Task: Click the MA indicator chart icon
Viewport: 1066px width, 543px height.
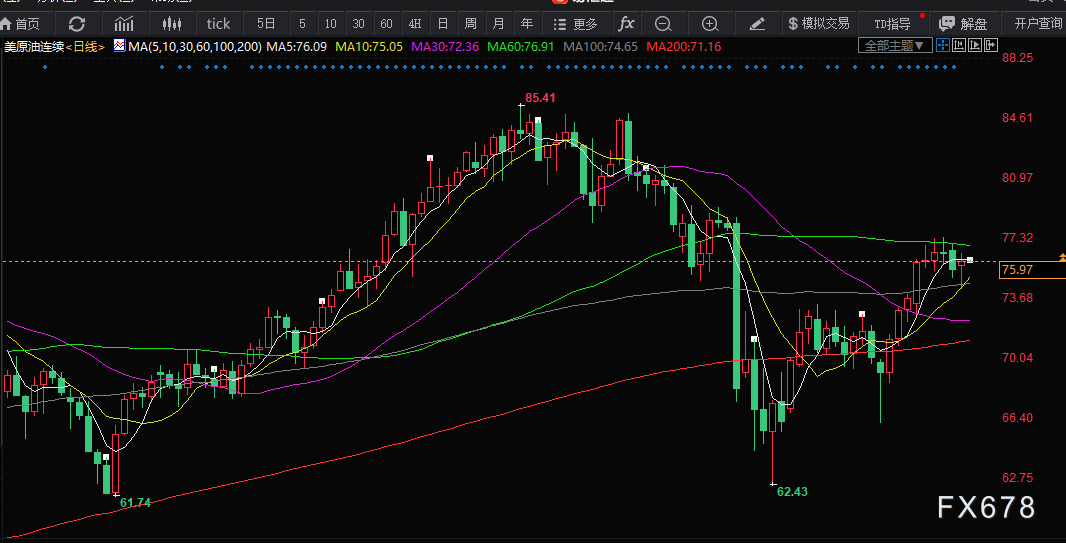Action: 120,46
